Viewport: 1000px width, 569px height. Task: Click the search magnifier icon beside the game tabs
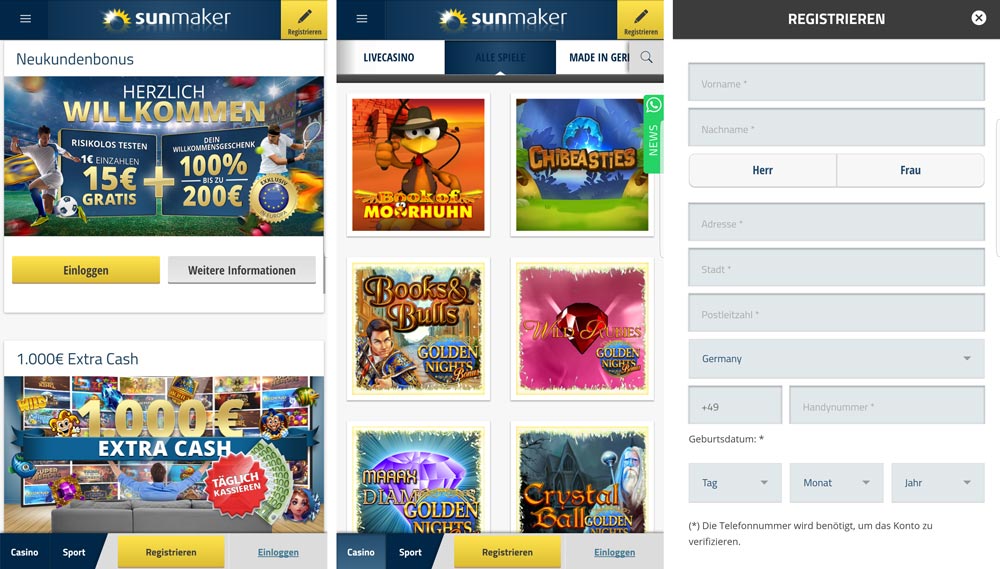click(648, 58)
